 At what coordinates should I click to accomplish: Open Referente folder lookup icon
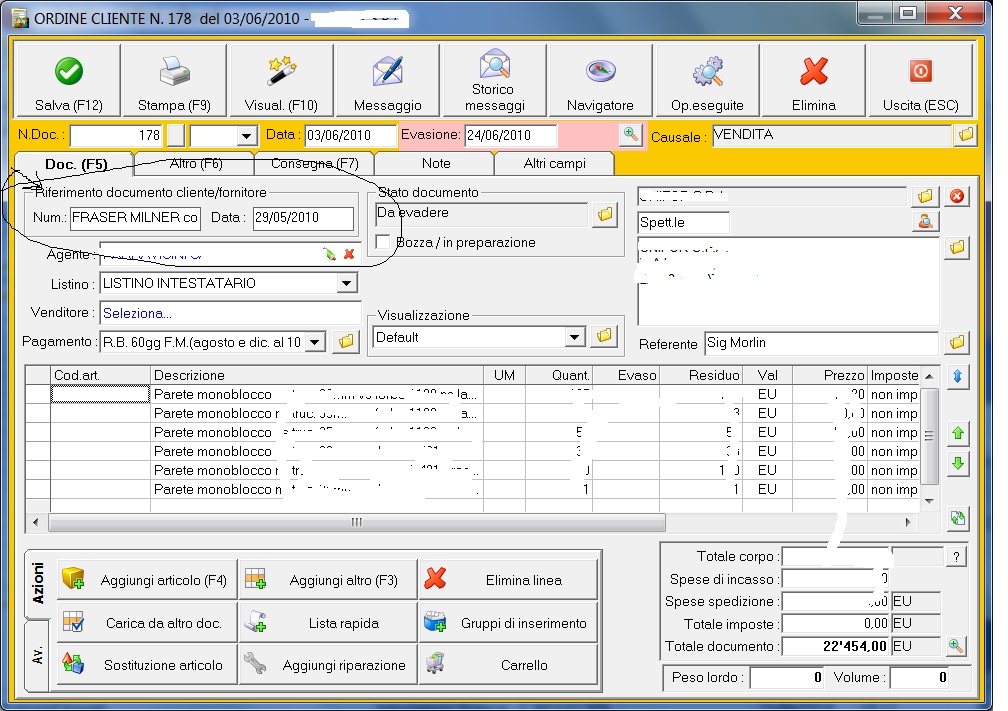(x=957, y=343)
